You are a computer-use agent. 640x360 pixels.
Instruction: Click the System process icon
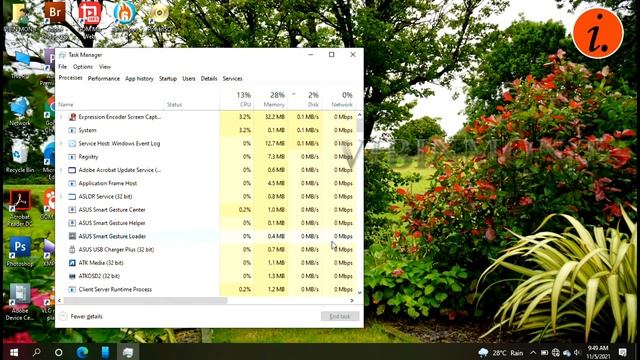tap(72, 130)
